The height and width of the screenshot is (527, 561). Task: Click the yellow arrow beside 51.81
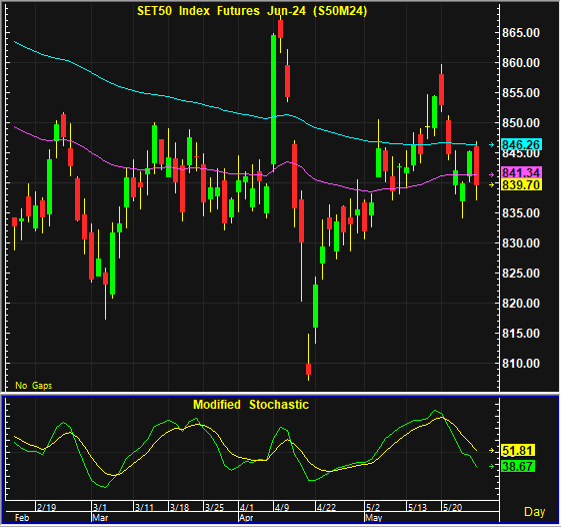492,450
